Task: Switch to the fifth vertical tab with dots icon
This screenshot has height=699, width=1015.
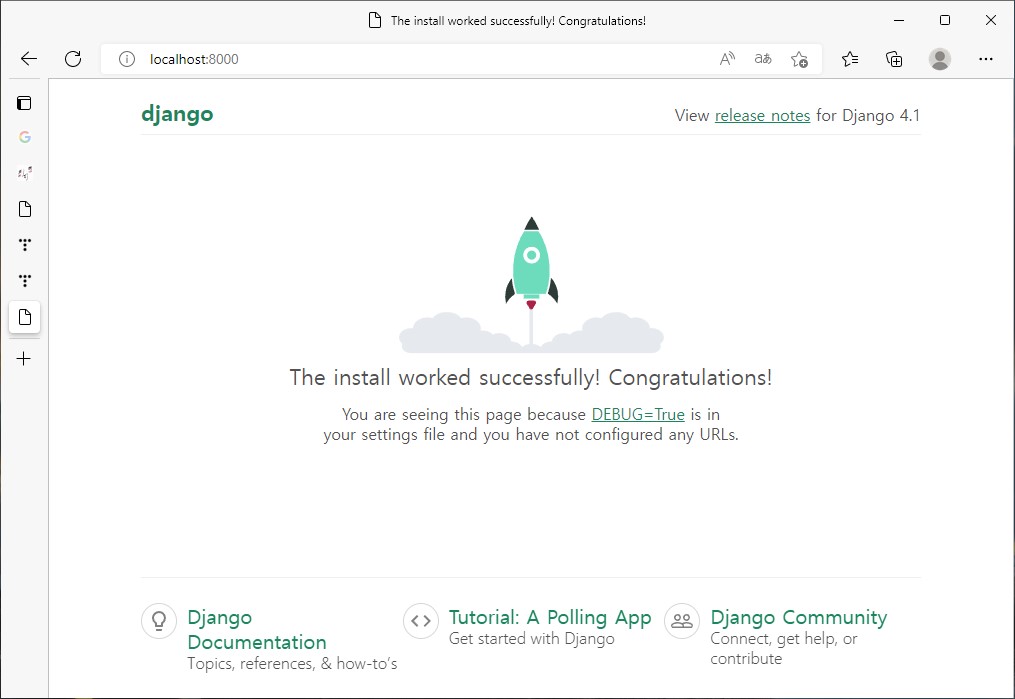Action: [25, 245]
